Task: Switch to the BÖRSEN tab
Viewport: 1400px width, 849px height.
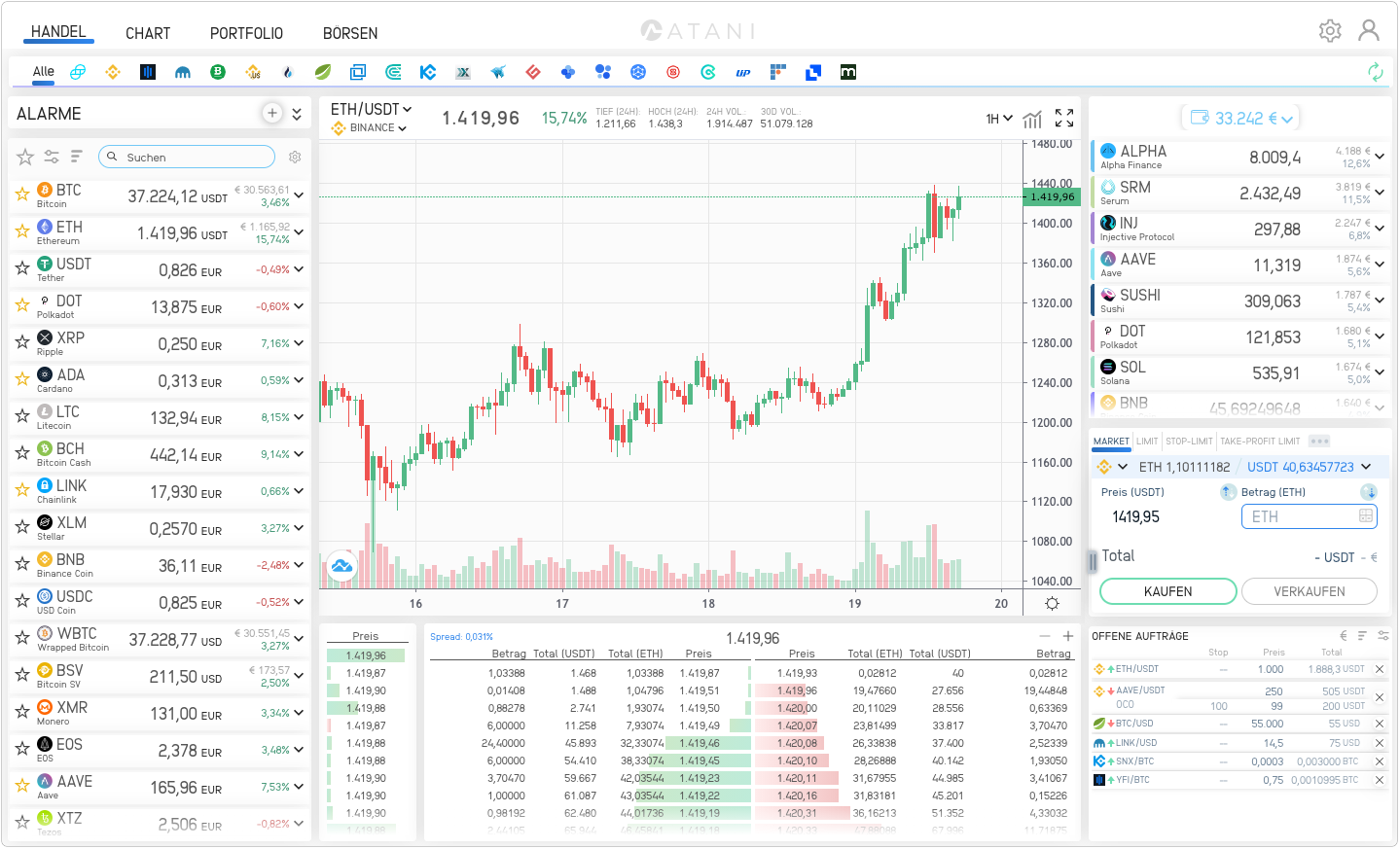Action: tap(350, 33)
